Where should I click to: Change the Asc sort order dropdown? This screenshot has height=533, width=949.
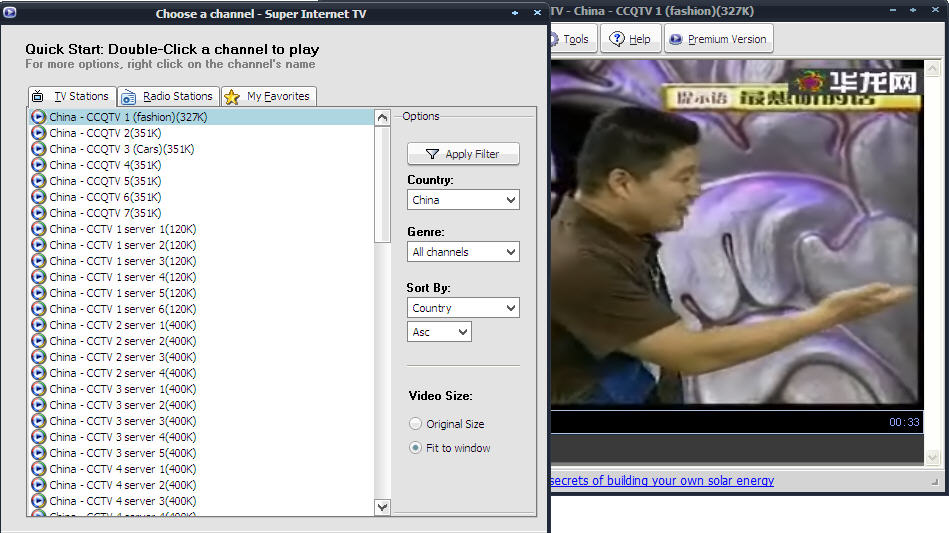point(440,332)
